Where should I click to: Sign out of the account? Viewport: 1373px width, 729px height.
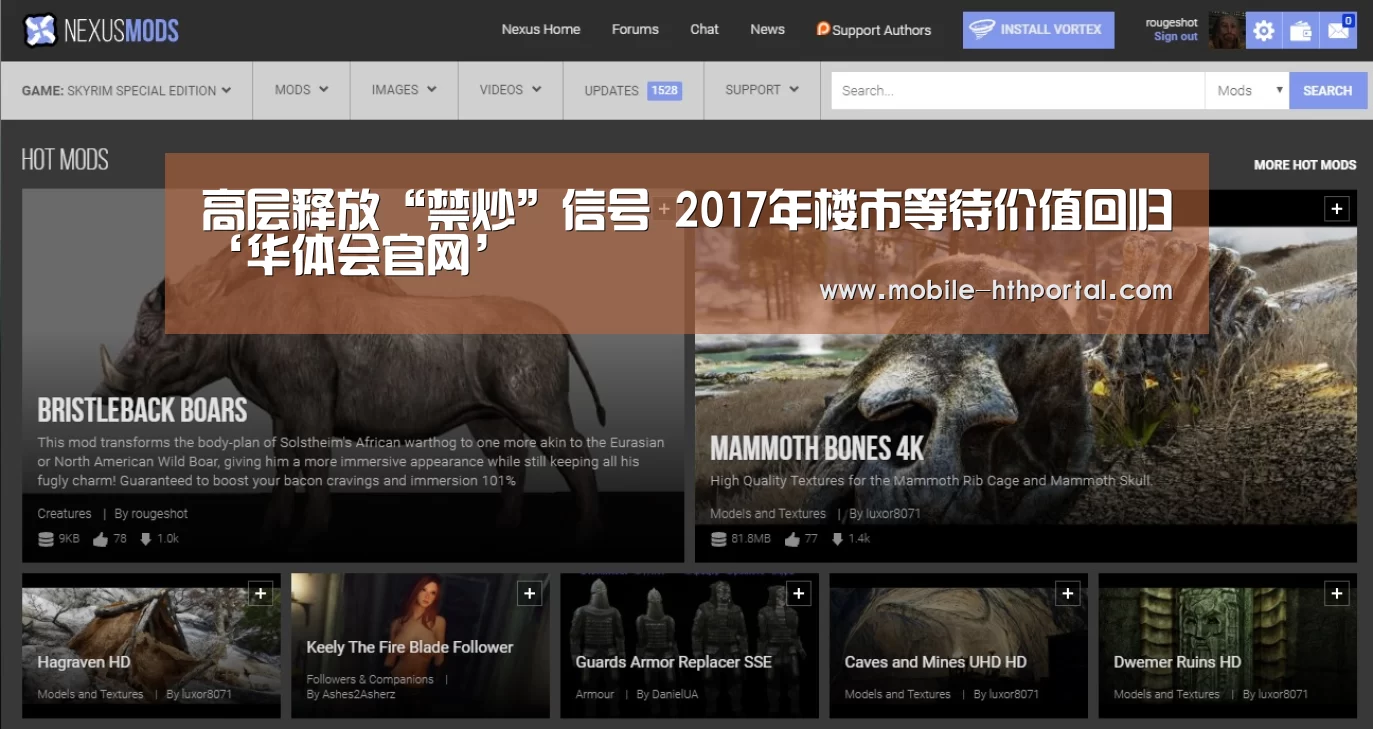[1175, 37]
